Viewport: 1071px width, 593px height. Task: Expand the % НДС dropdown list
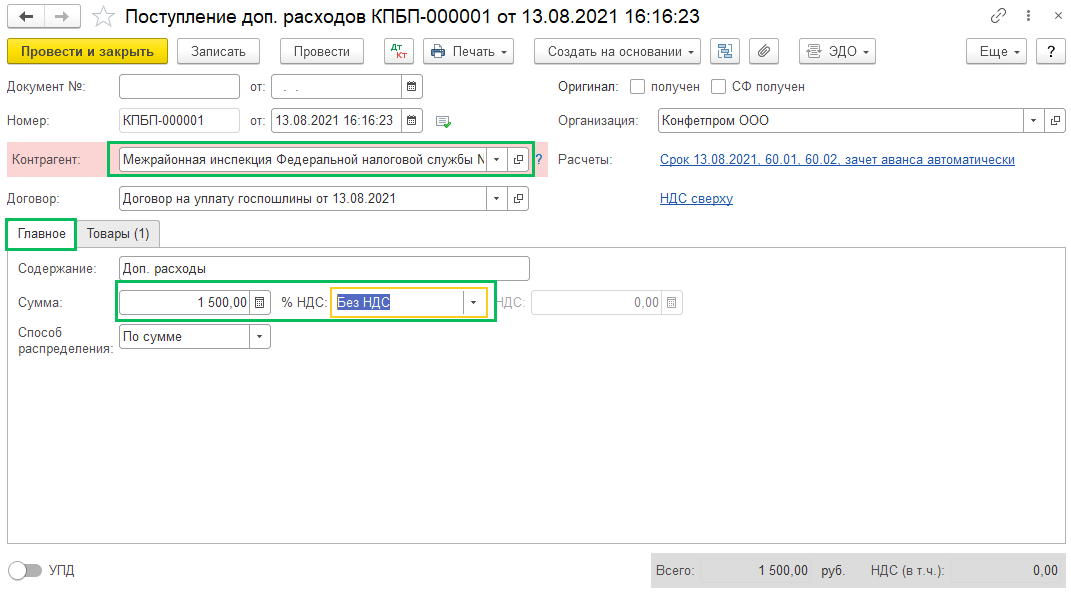click(473, 303)
